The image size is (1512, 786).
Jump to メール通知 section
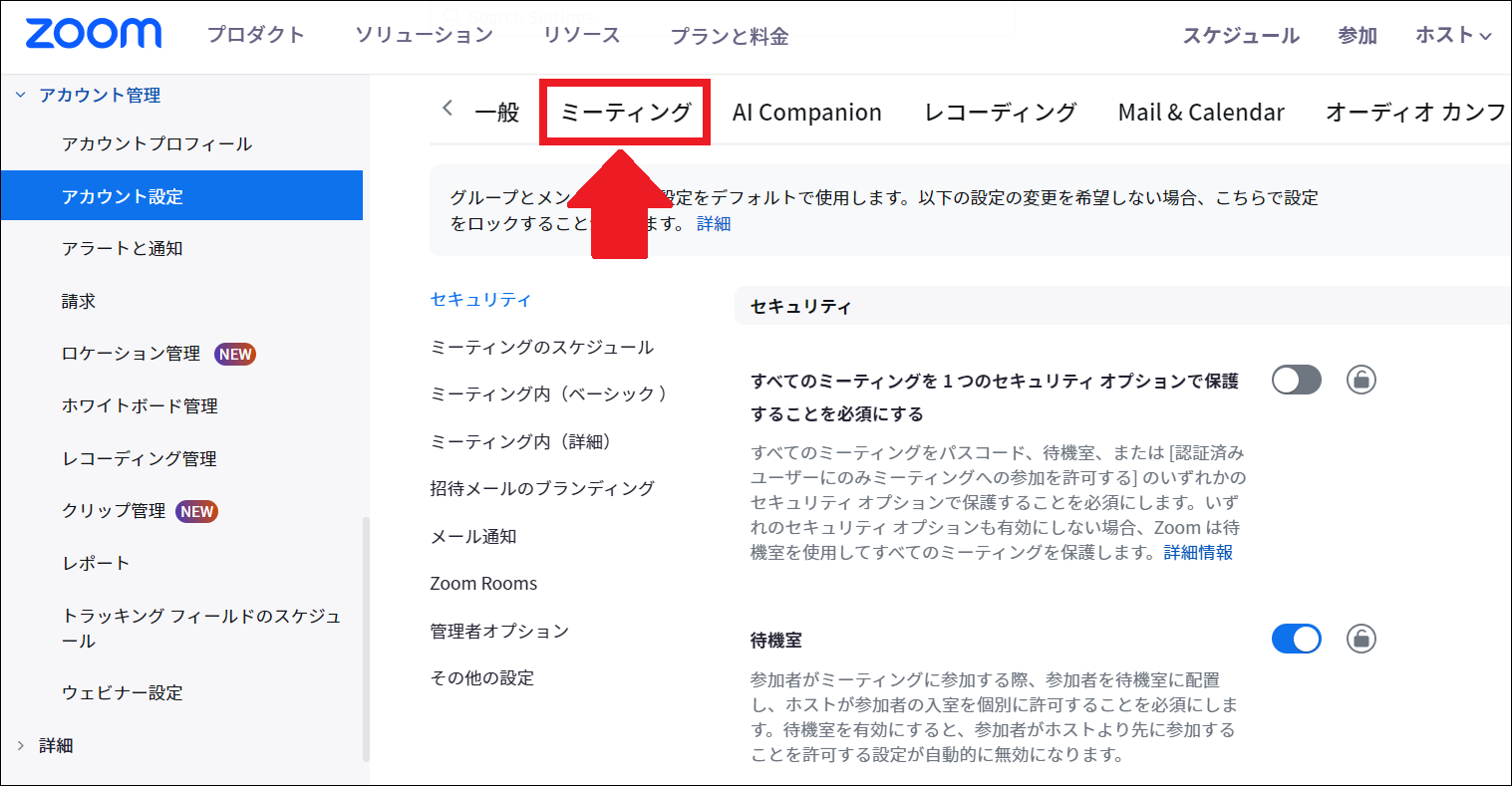[x=473, y=537]
